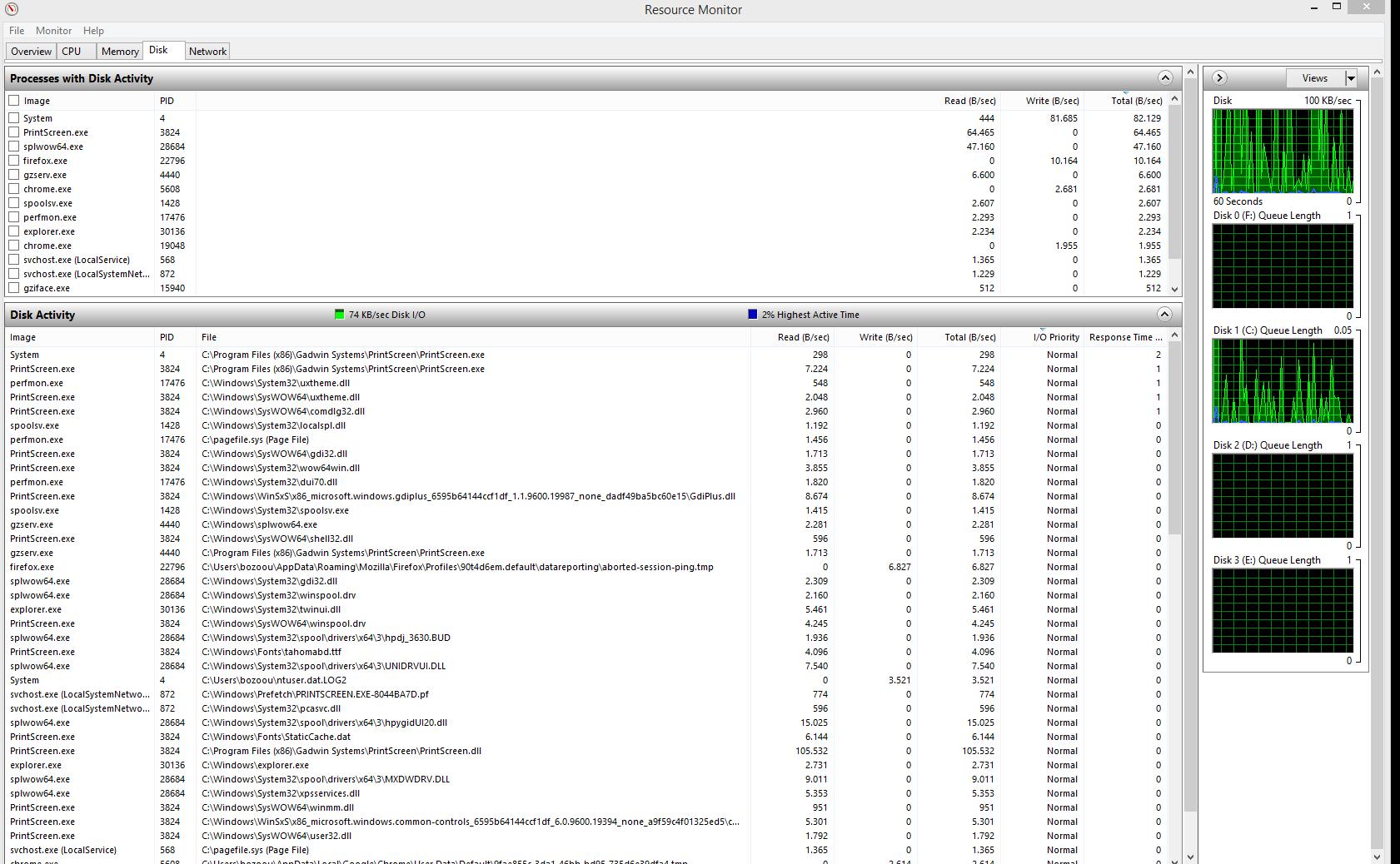Select the localspl.dll spoolsv.exe row
Image resolution: width=1400 pixels, height=864 pixels.
point(586,425)
